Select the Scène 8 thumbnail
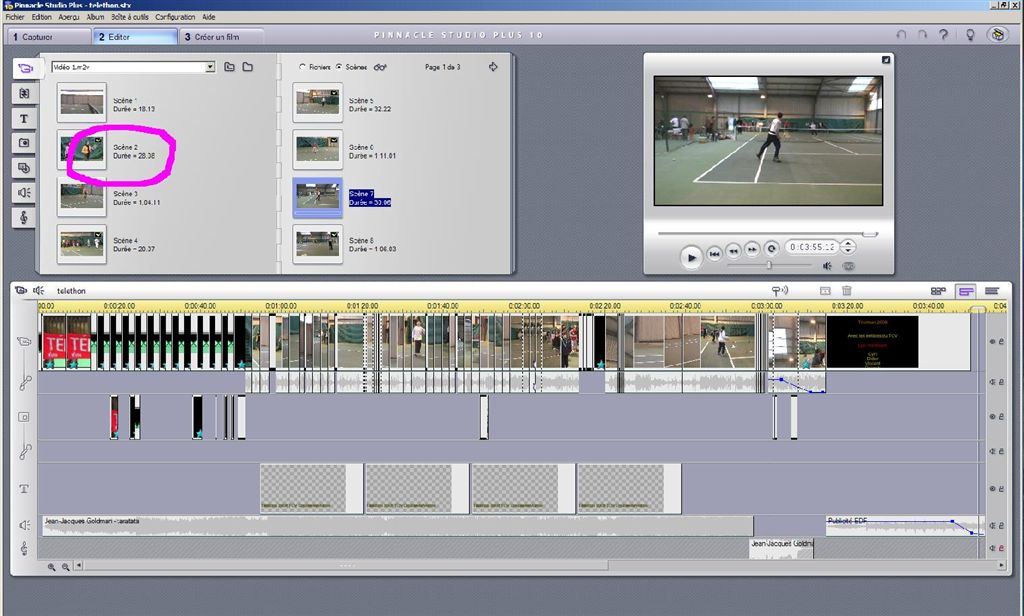The height and width of the screenshot is (616, 1024). click(x=317, y=244)
